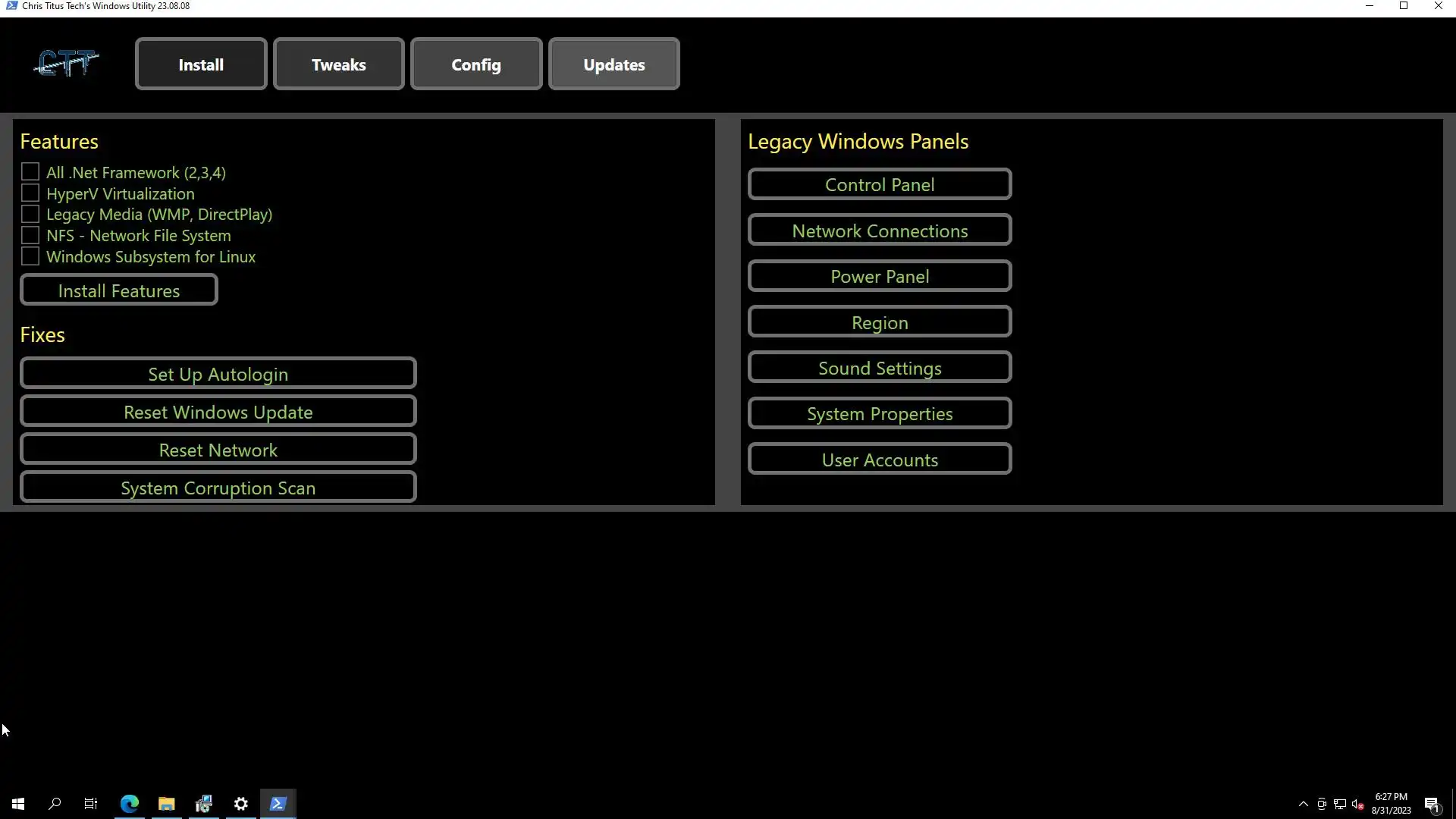Open the Network Connections panel
Viewport: 1456px width, 819px height.
pyautogui.click(x=880, y=231)
